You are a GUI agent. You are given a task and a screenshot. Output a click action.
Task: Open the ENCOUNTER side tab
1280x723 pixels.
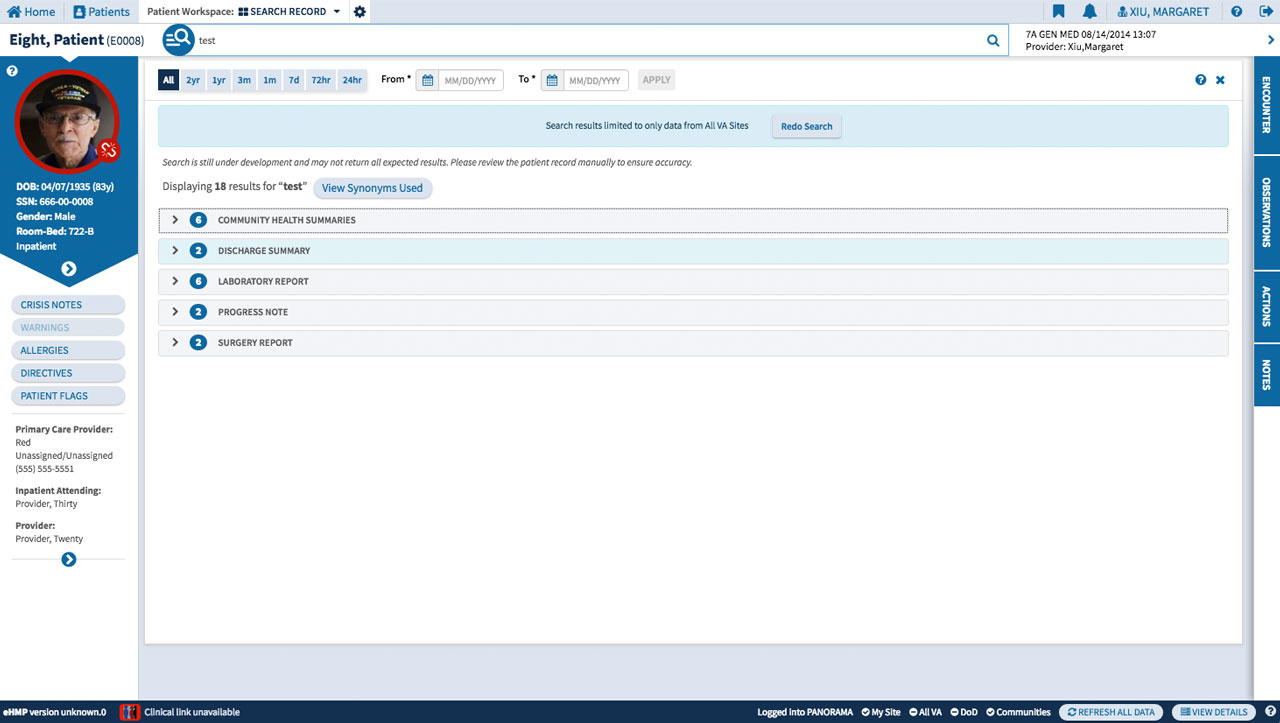point(1267,105)
